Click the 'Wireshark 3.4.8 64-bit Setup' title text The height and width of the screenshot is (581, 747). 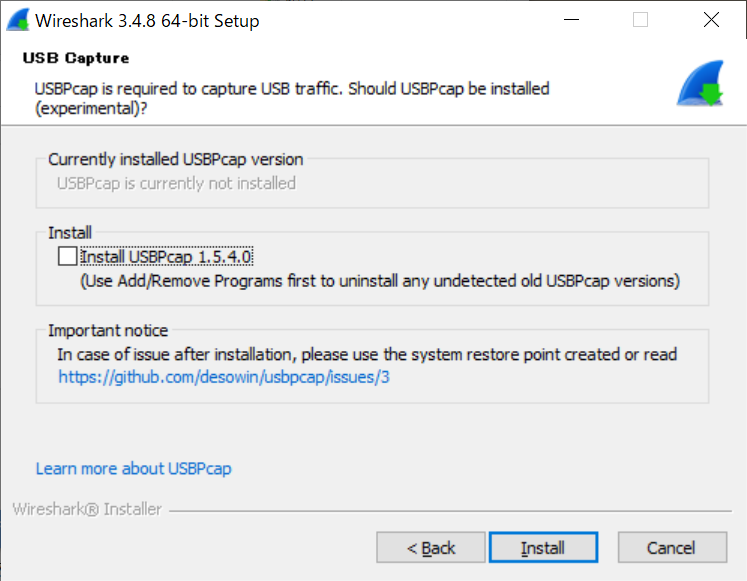click(147, 21)
